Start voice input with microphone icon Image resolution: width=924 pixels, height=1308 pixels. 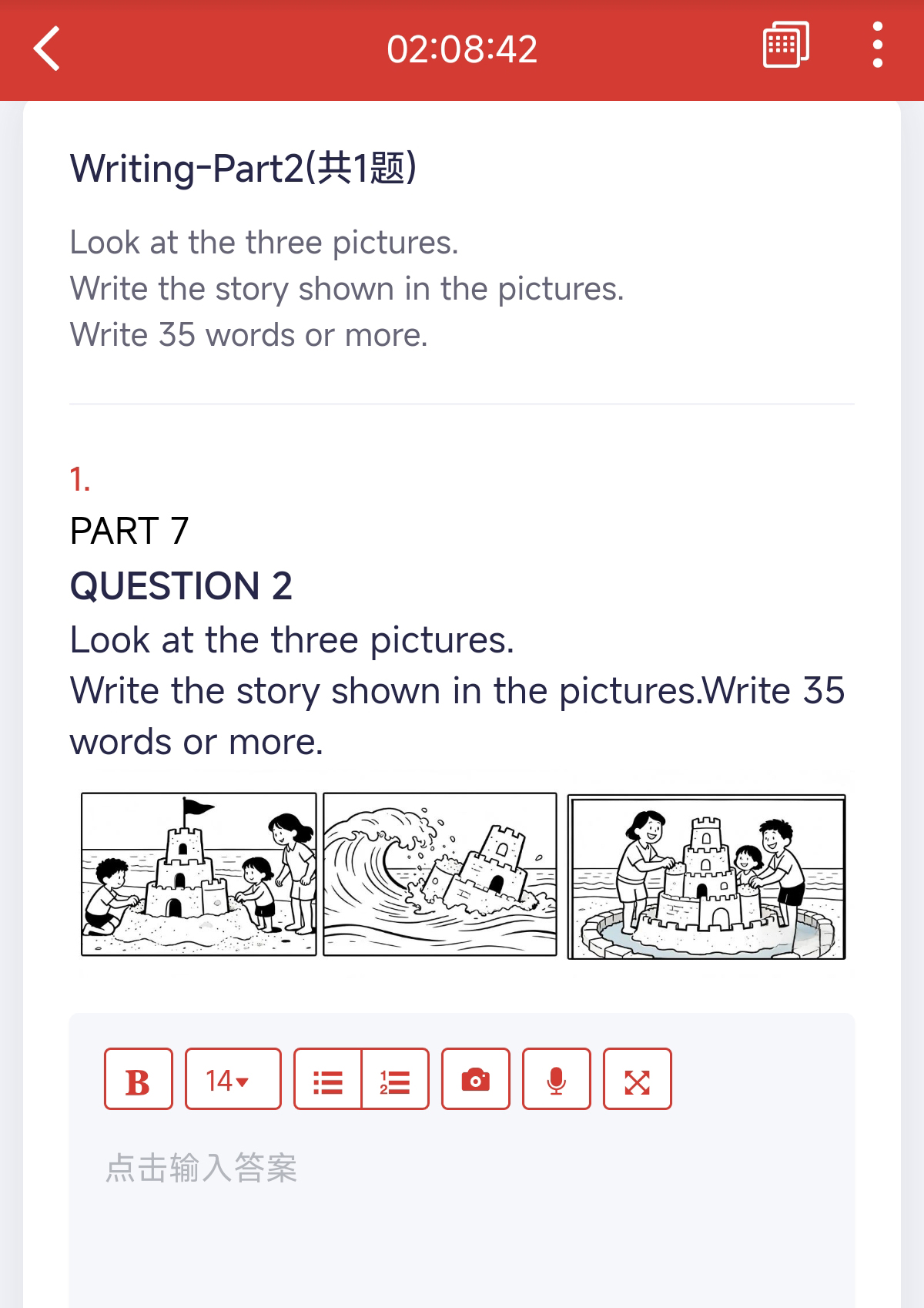pyautogui.click(x=556, y=1079)
